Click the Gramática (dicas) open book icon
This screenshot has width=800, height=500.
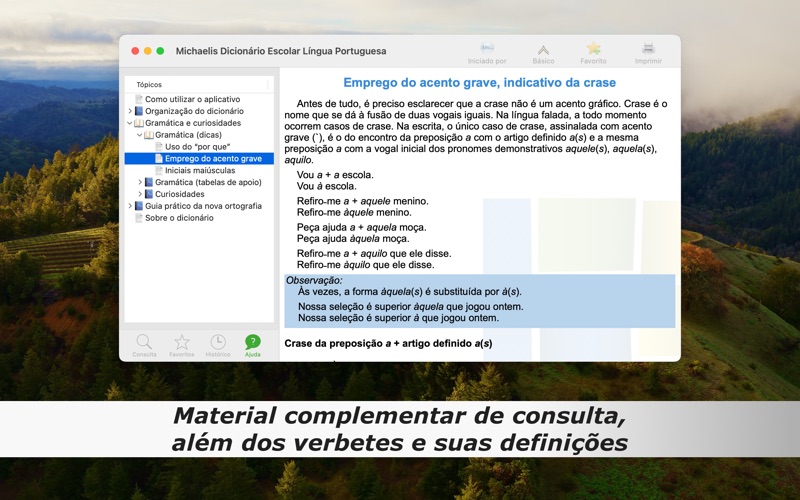coord(148,135)
